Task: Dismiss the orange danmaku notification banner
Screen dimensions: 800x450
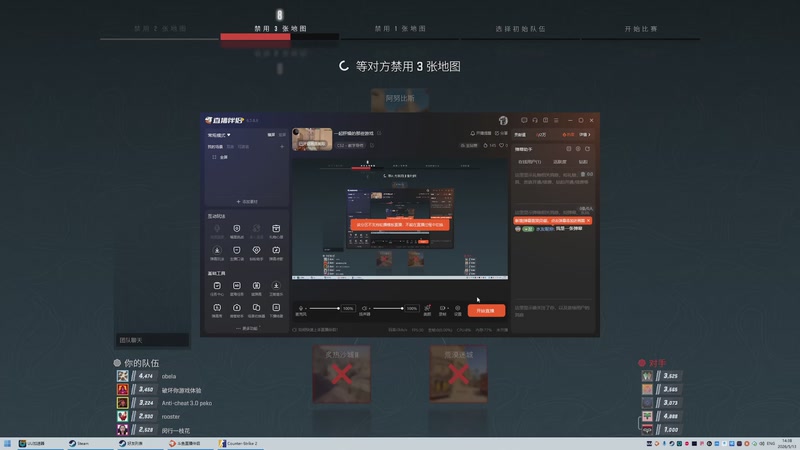Action: pos(588,220)
